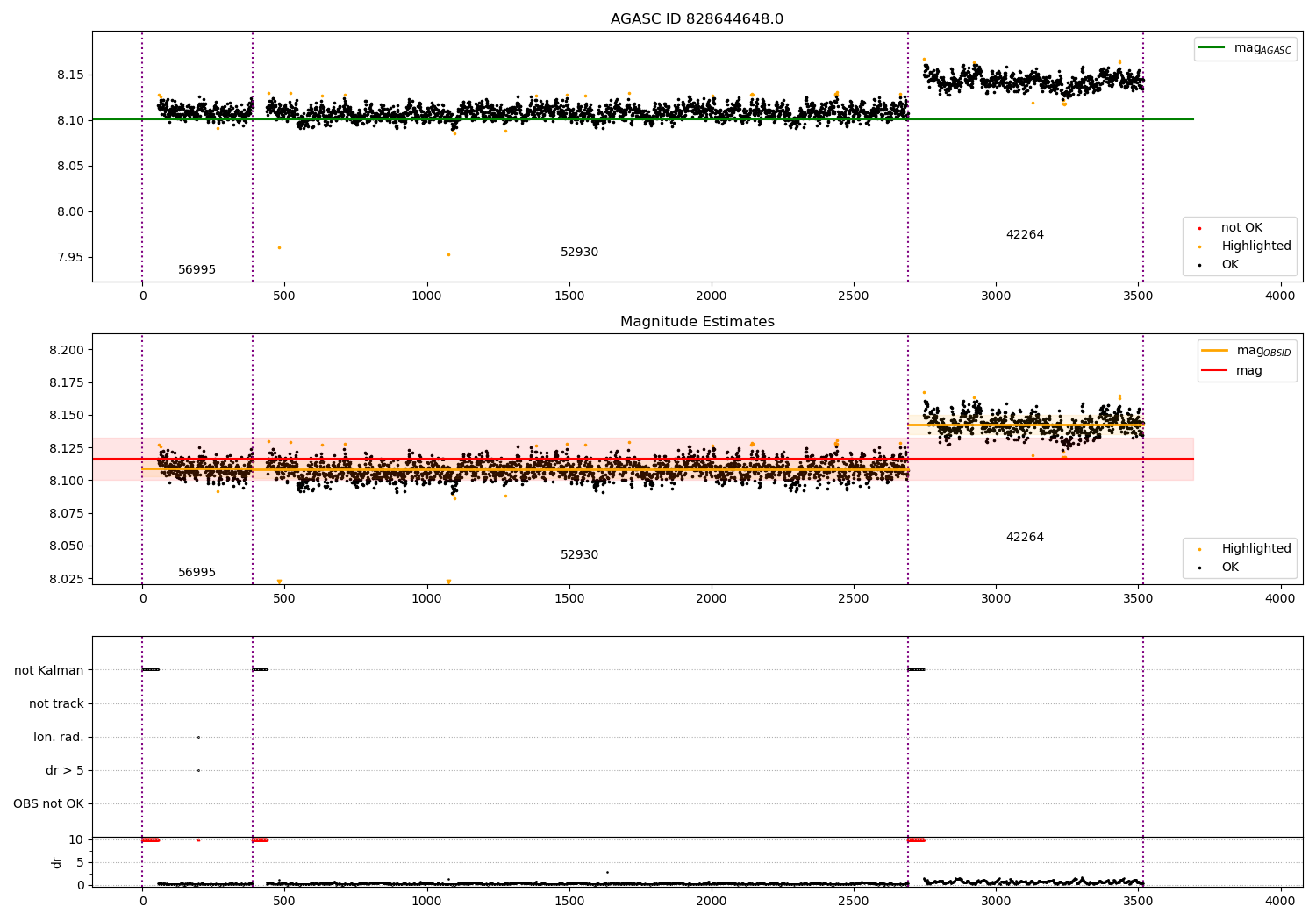Click the mag AGASC legend label text
This screenshot has width=1316, height=921.
pyautogui.click(x=1262, y=49)
